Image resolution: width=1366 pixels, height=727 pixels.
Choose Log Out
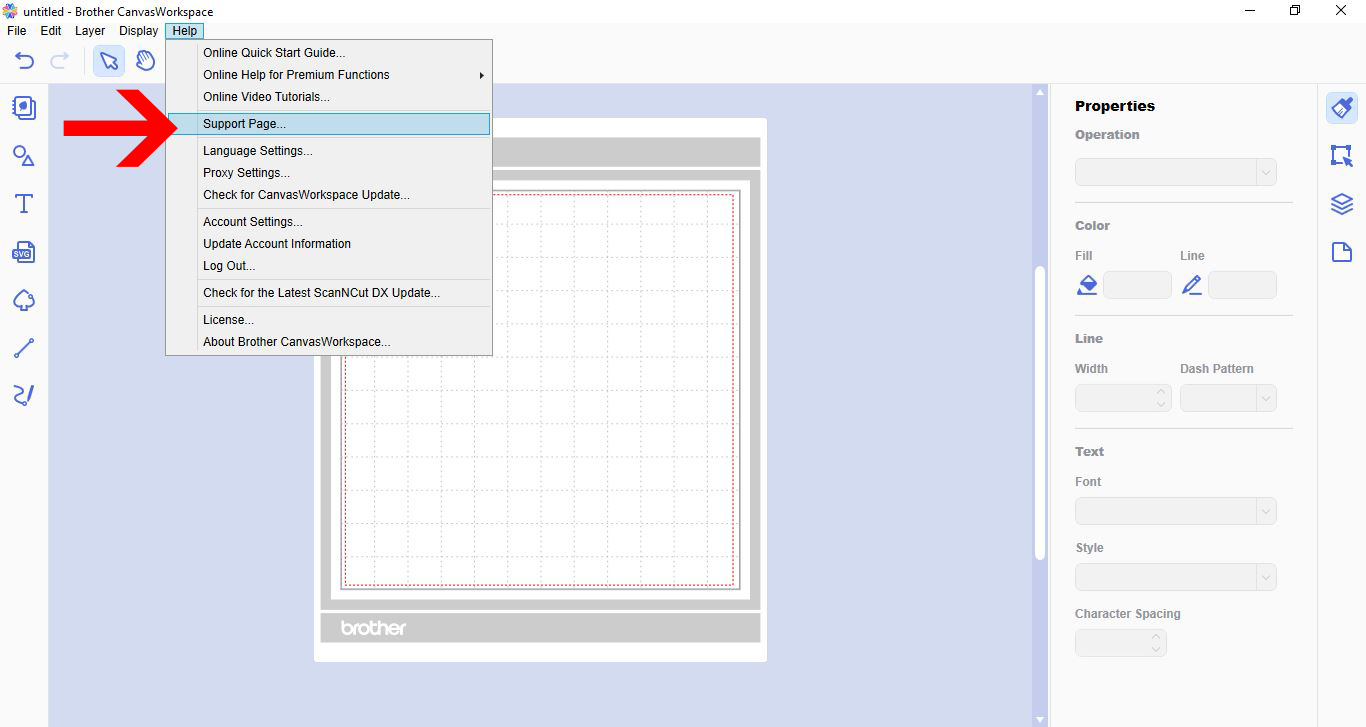[x=329, y=266]
